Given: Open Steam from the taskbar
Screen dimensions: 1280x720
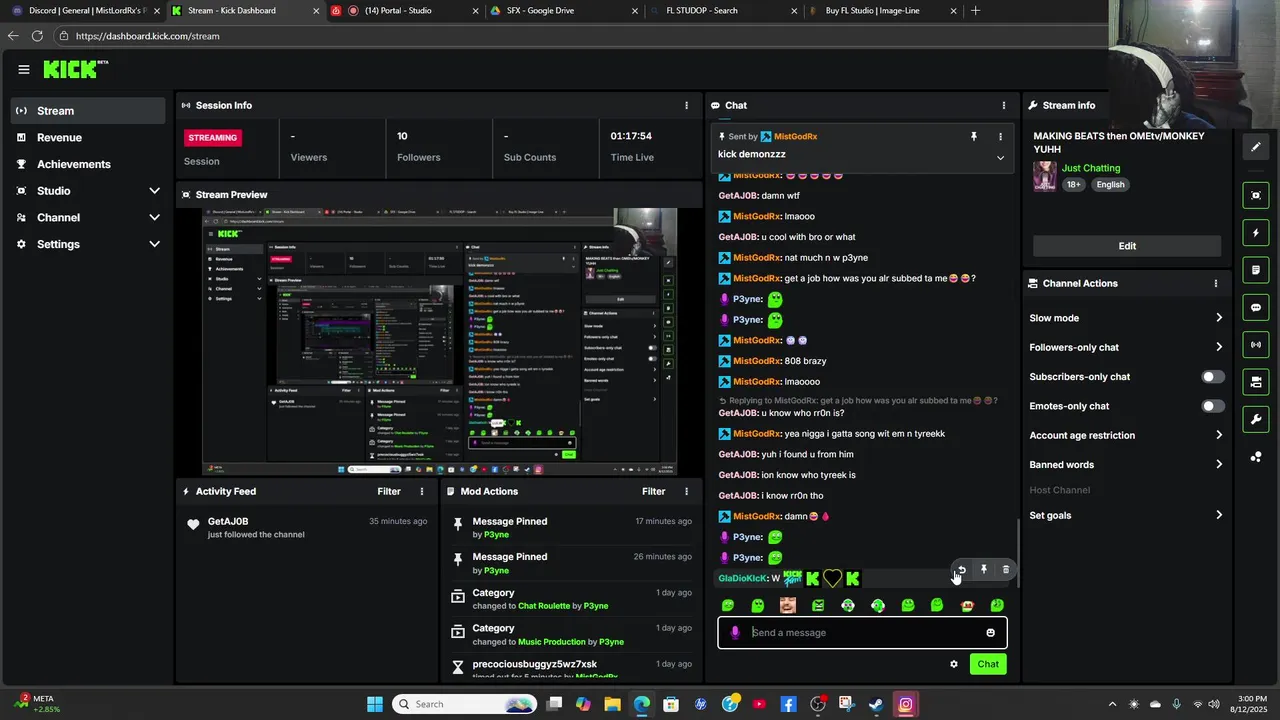Looking at the screenshot, I should coord(876,704).
